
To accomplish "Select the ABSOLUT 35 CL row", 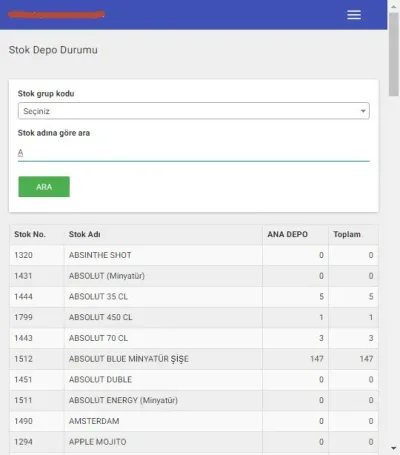I will click(194, 297).
